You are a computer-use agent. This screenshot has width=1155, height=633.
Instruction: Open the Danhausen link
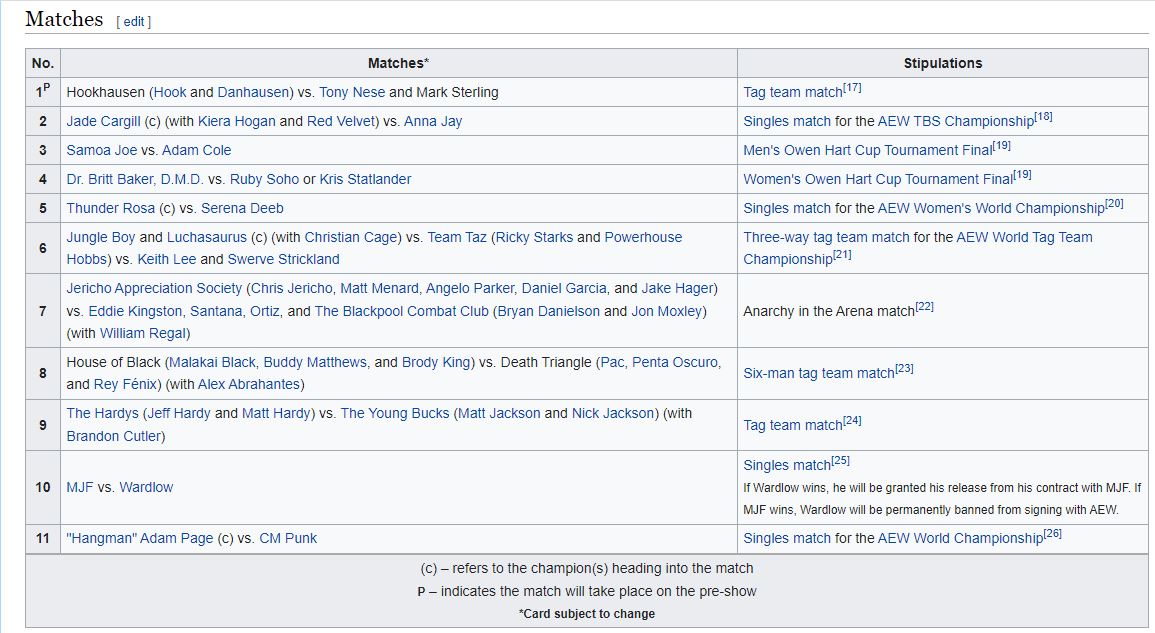[253, 92]
